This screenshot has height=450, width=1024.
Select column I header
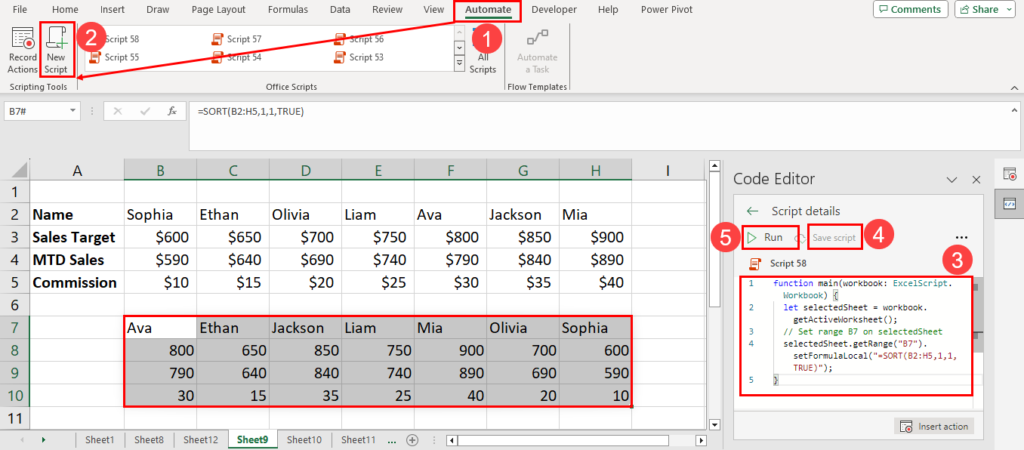667,170
